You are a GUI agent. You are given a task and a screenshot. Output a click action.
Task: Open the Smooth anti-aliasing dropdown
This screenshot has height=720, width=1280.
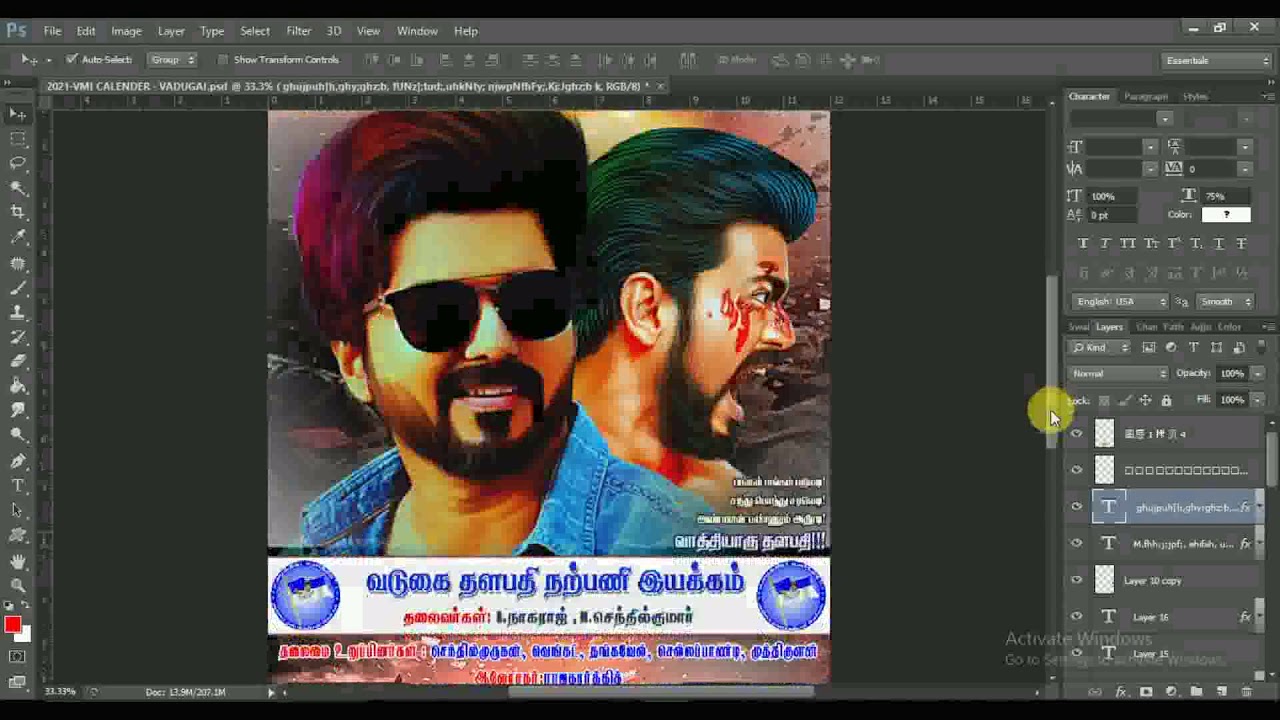click(x=1224, y=302)
